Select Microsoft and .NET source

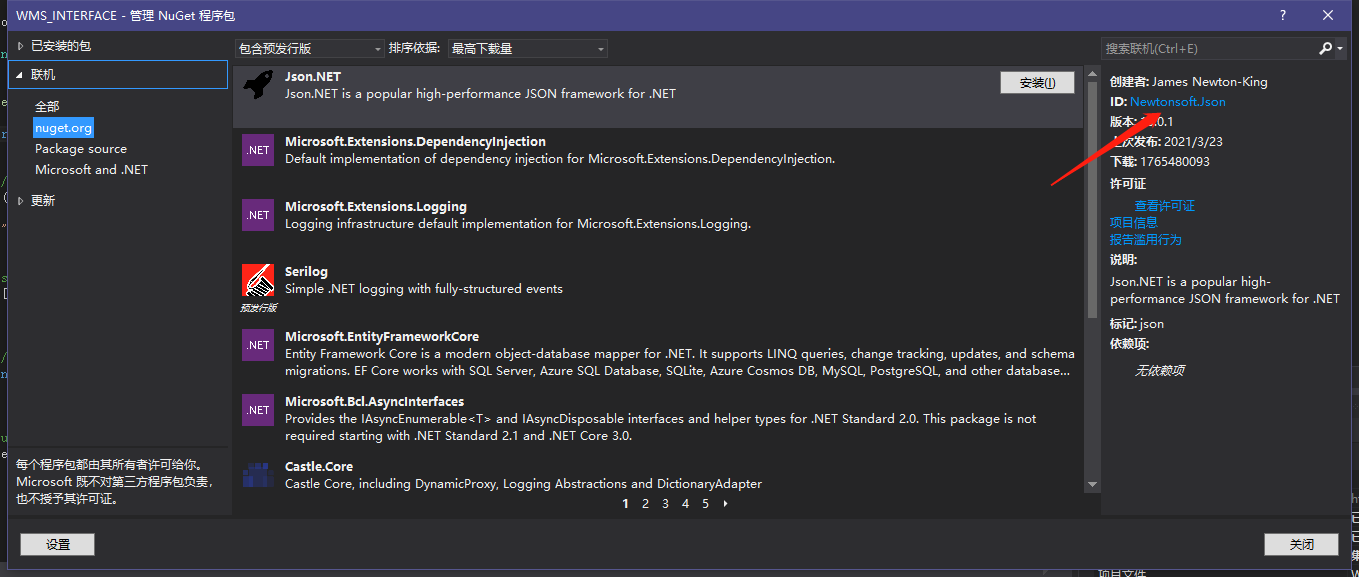(91, 170)
